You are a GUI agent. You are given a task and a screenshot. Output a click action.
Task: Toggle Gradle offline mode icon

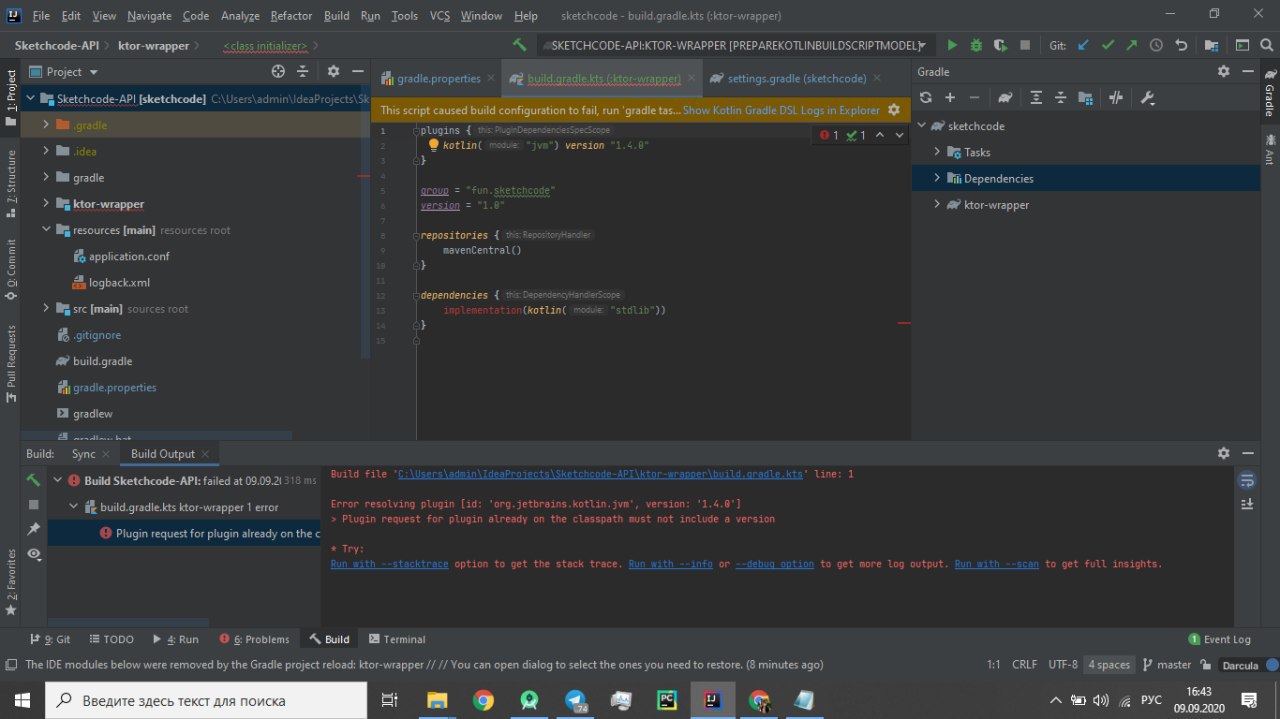click(1116, 97)
